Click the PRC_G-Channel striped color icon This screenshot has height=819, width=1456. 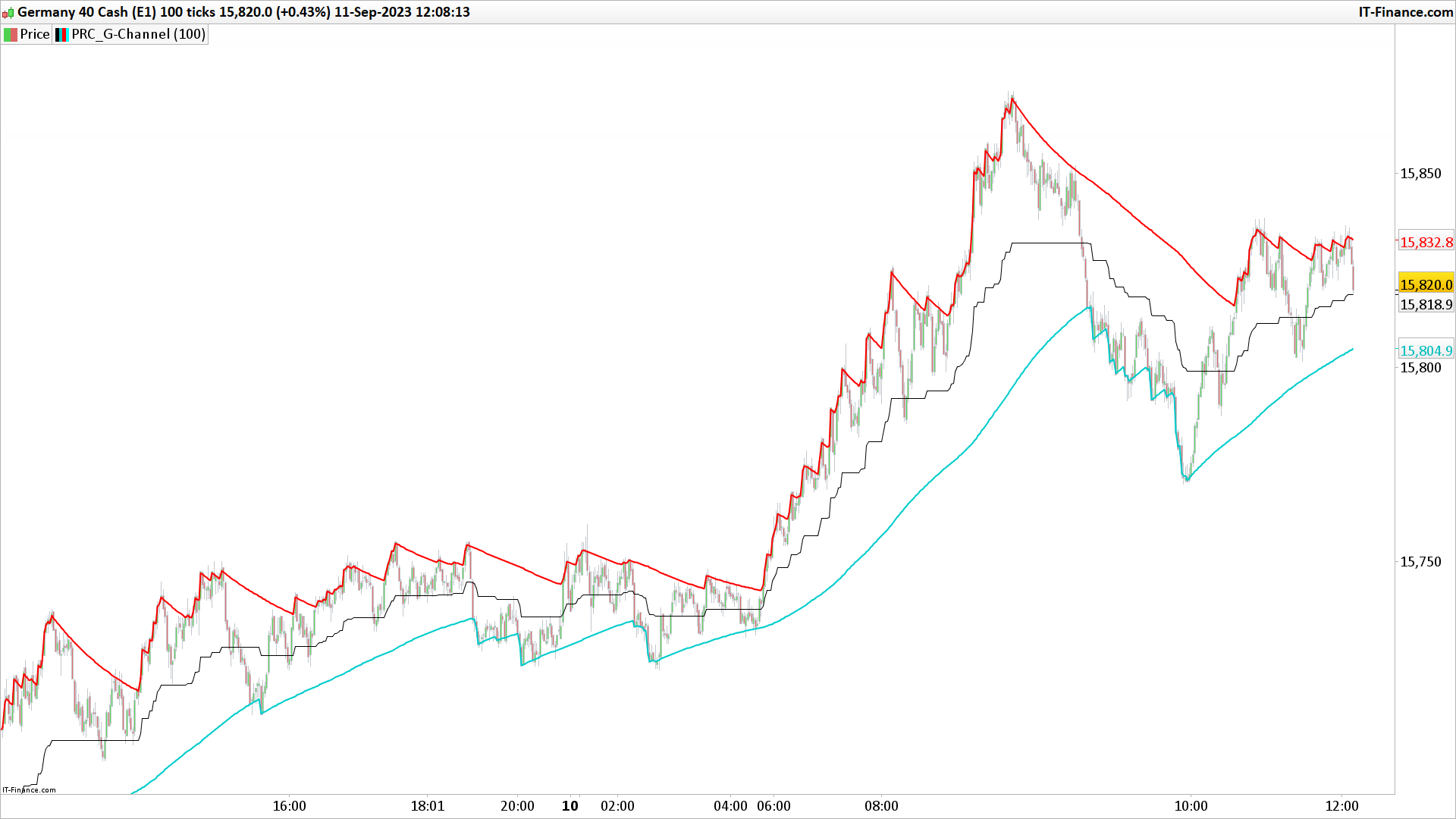point(62,34)
